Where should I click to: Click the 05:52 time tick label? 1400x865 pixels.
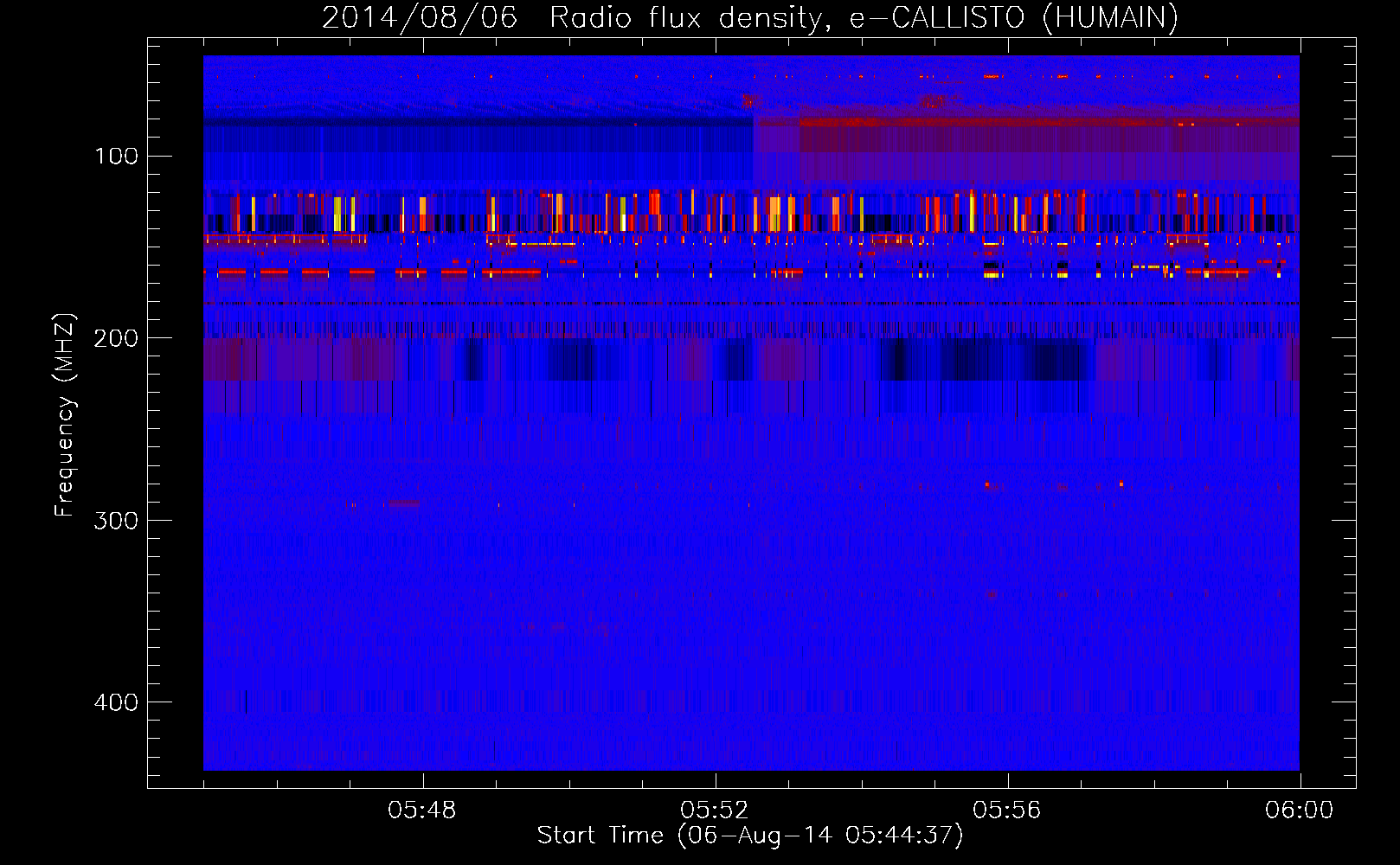[715, 811]
